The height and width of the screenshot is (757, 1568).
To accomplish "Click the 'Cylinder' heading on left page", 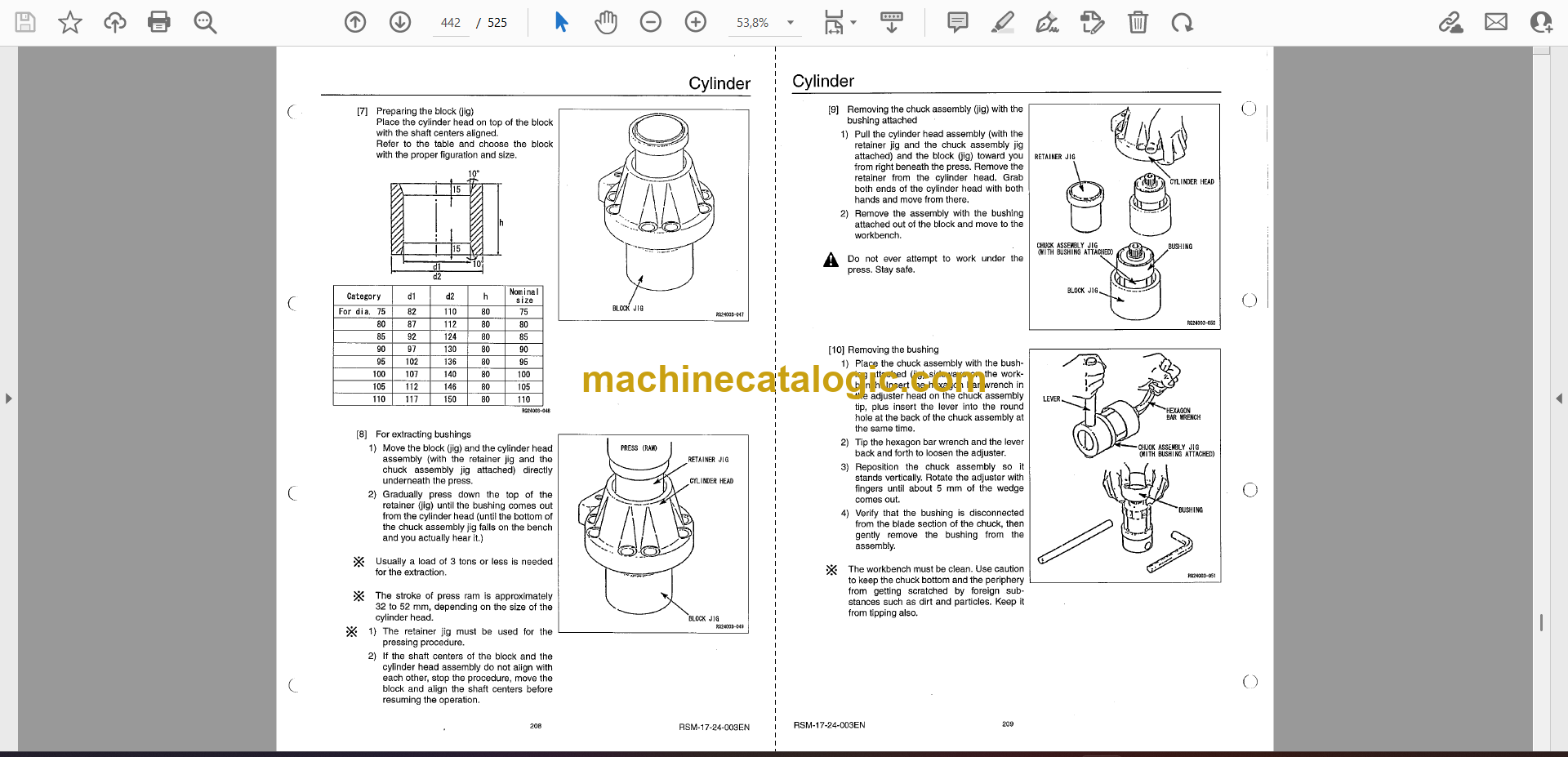I will pos(719,83).
